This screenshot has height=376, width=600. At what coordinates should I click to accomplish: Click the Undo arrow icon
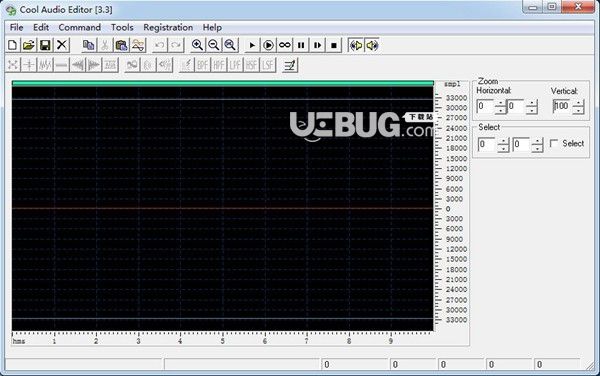coord(160,45)
